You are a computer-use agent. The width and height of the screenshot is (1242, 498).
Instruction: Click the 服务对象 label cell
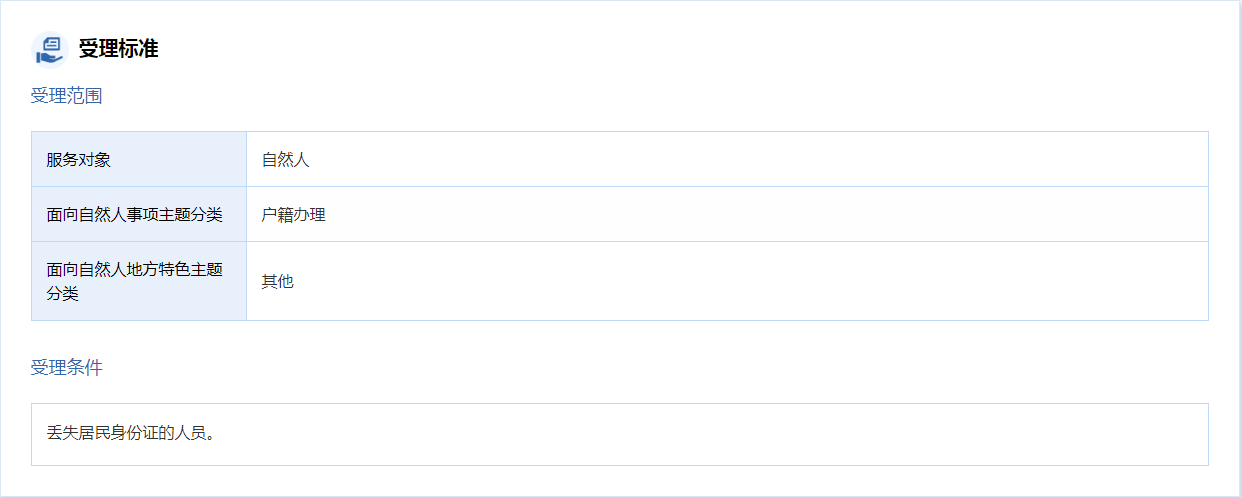click(x=139, y=159)
